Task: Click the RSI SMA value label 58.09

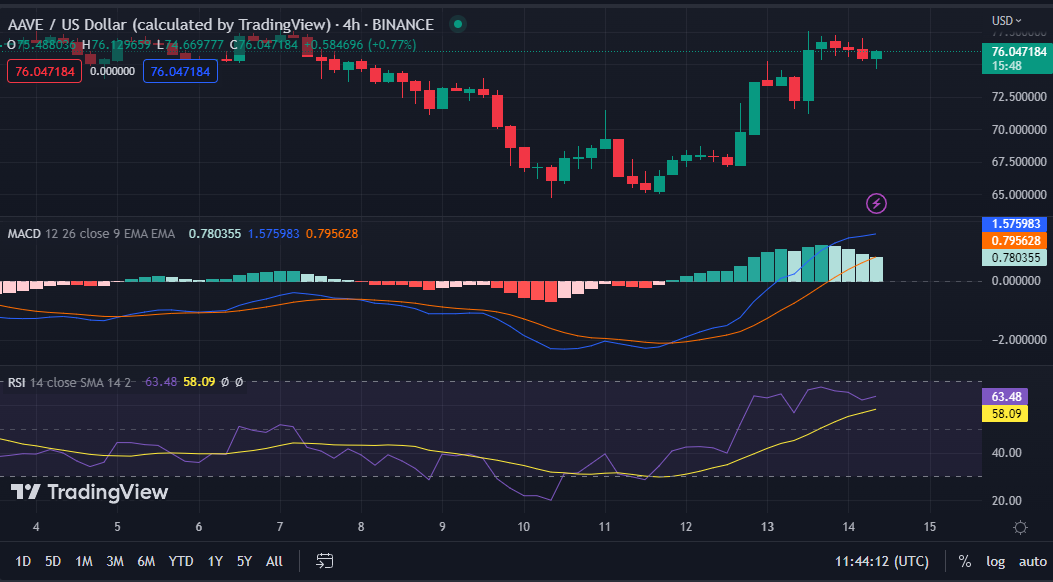Action: pos(1005,414)
